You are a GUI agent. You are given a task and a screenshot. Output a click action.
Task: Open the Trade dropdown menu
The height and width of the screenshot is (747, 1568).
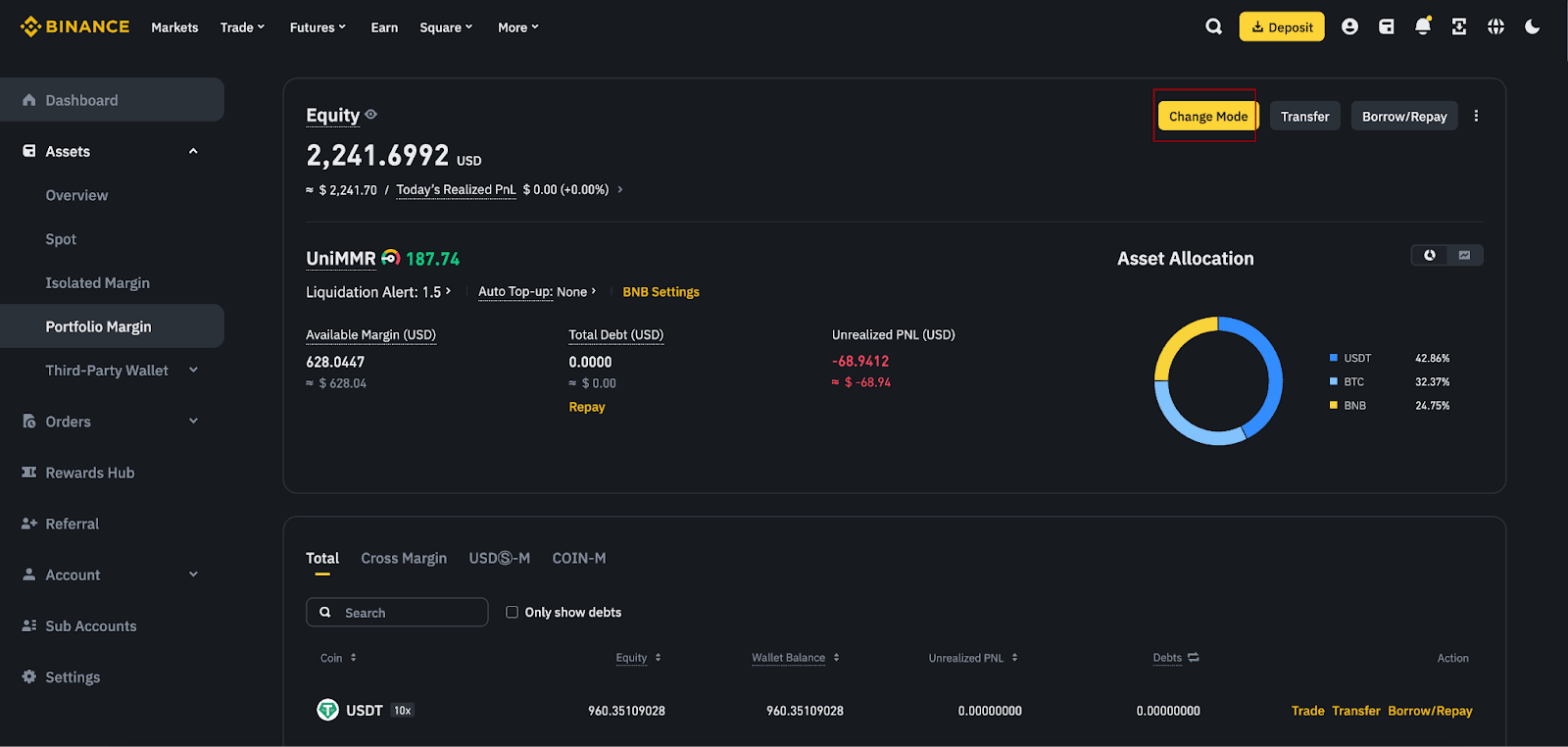[x=243, y=27]
